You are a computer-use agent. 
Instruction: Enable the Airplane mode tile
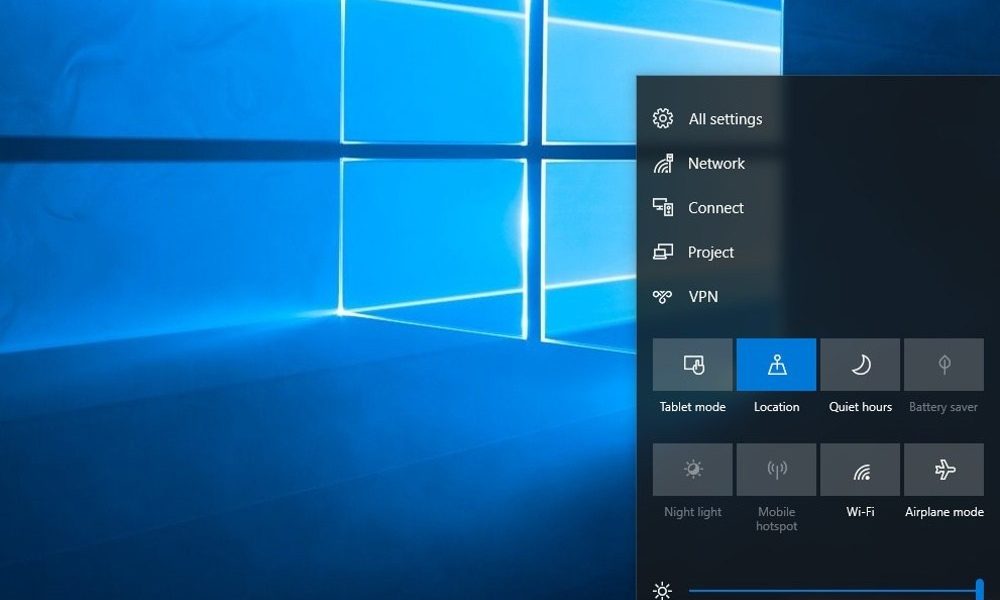(944, 469)
